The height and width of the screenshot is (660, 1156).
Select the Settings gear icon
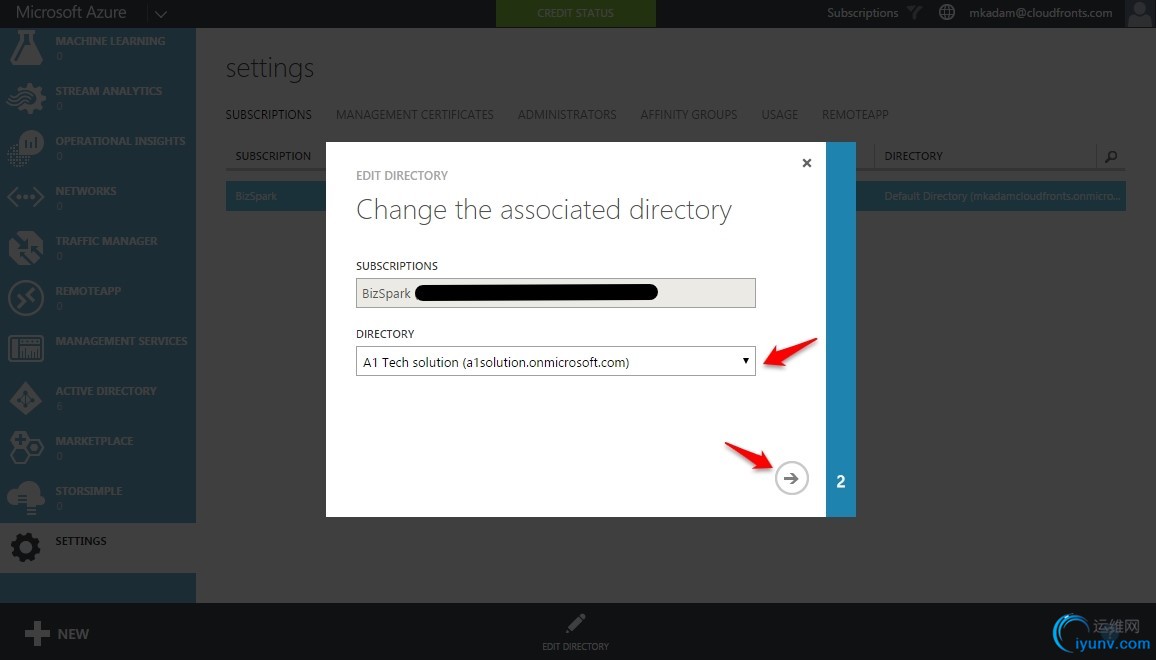[x=26, y=548]
